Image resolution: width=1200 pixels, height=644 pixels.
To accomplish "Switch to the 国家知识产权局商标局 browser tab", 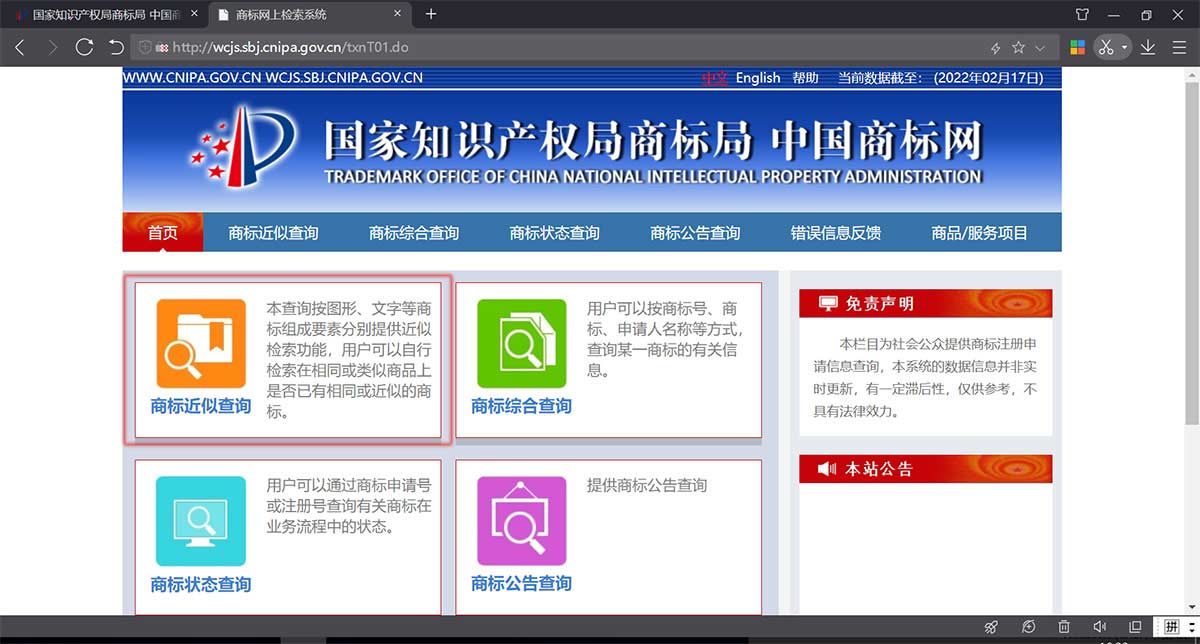I will [102, 15].
